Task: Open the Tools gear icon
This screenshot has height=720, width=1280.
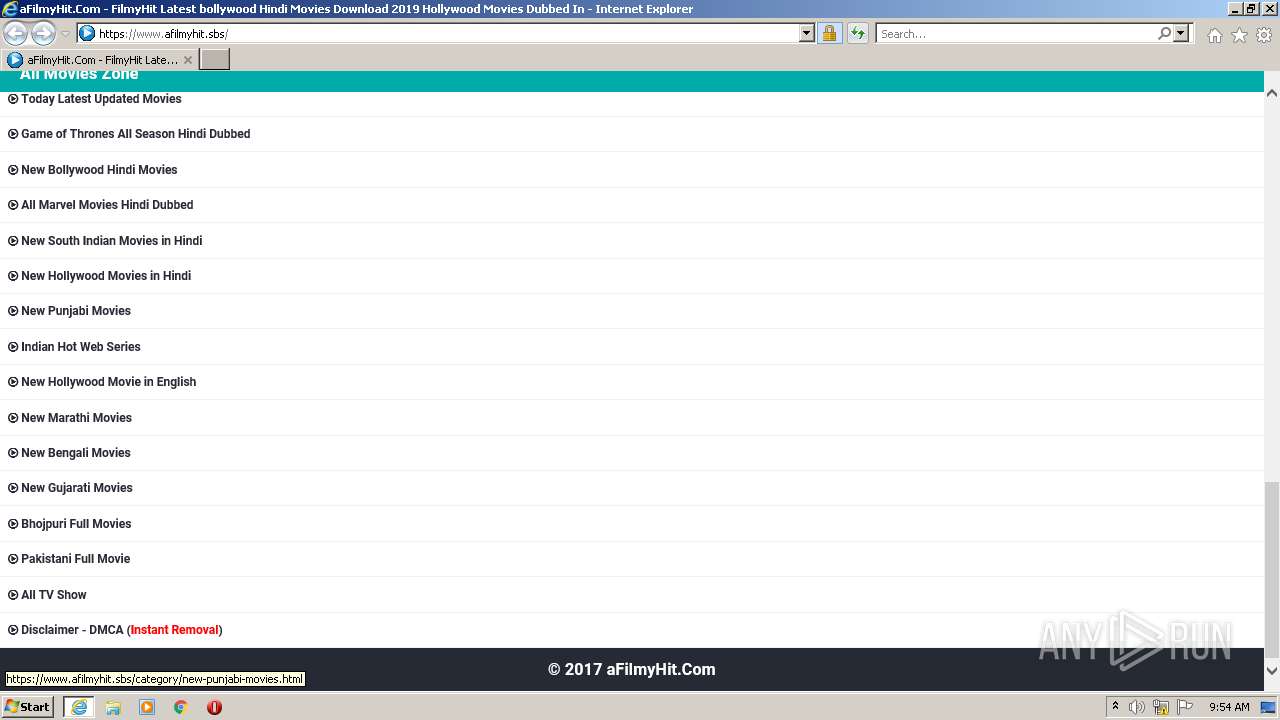Action: tap(1264, 35)
